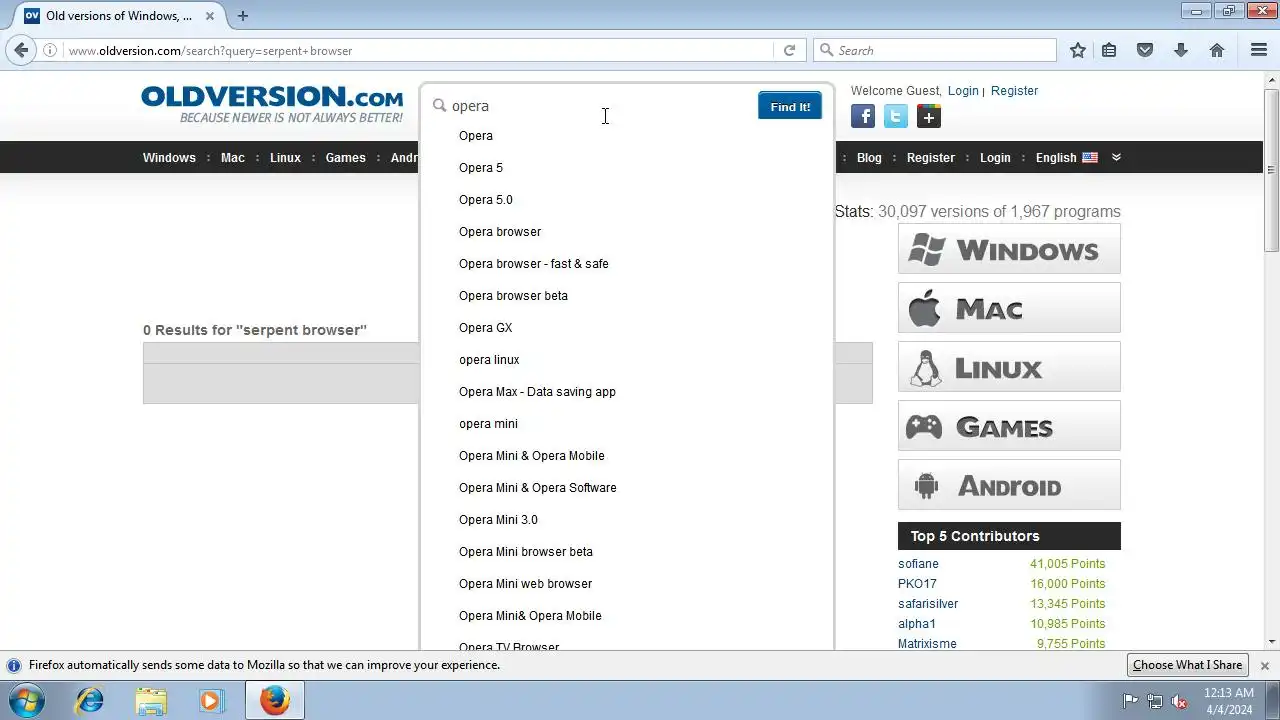The image size is (1280, 720).
Task: Click Login link beside Welcome Guest
Action: [x=963, y=90]
